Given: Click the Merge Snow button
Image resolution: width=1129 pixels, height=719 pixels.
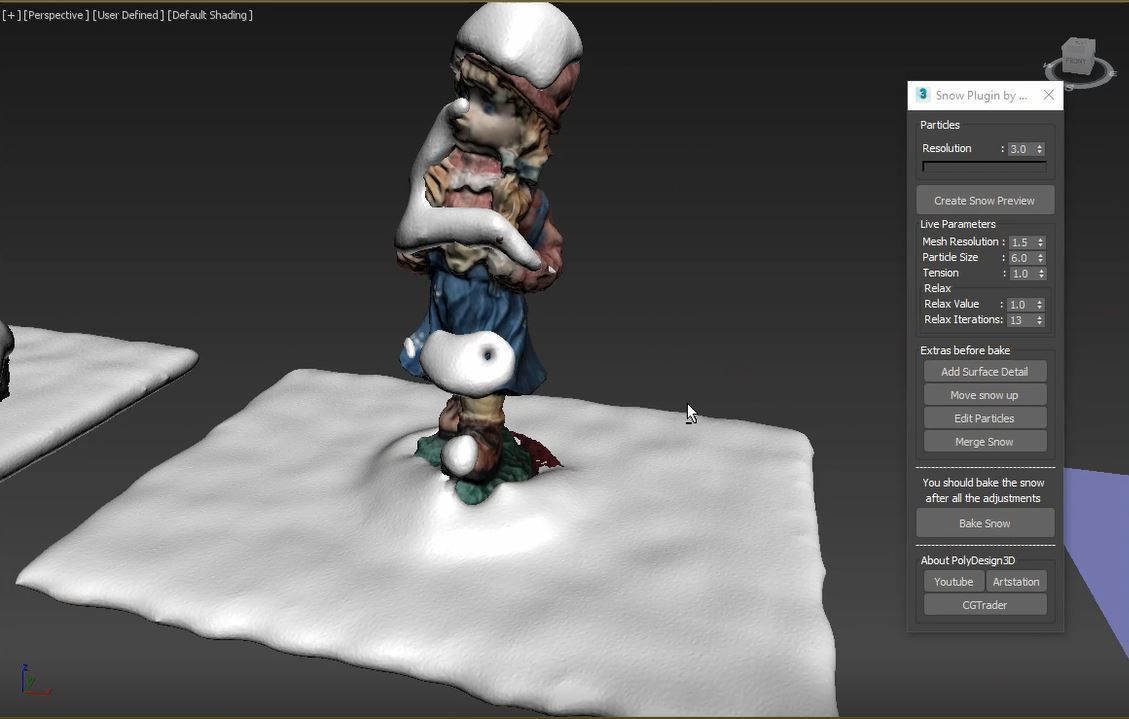Looking at the screenshot, I should pyautogui.click(x=985, y=441).
